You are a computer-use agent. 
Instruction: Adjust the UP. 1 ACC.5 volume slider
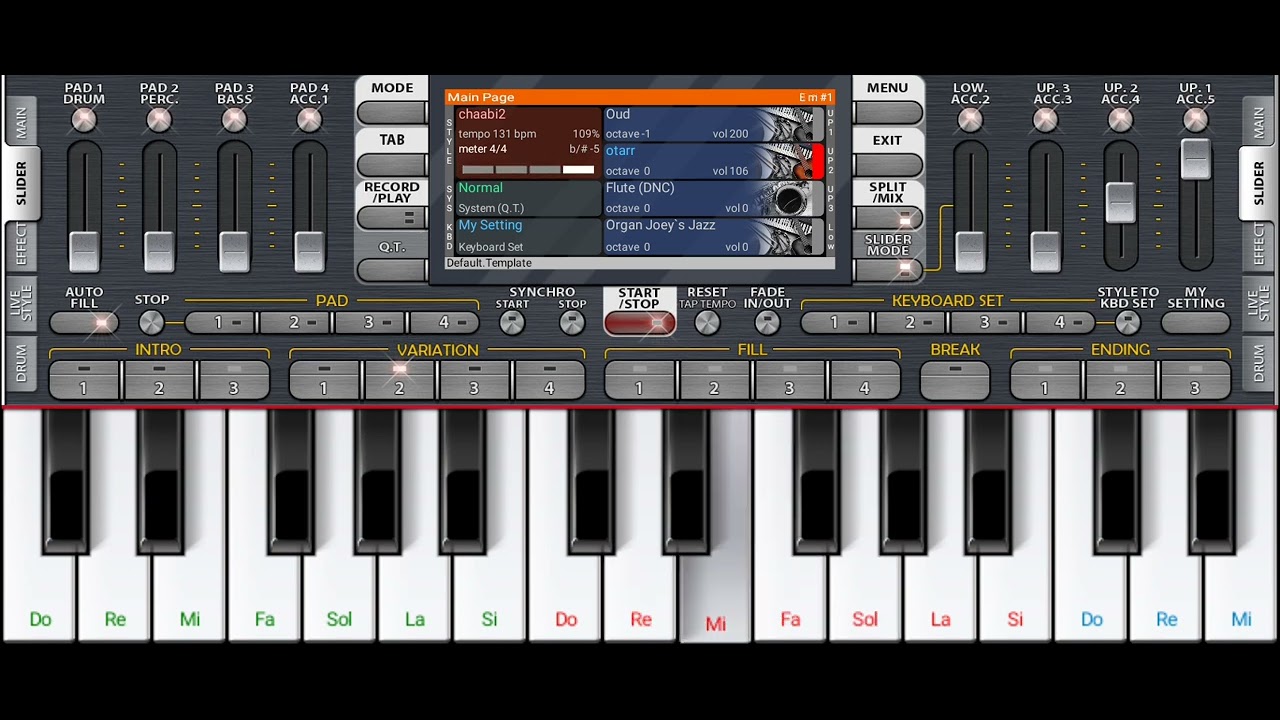click(1195, 160)
